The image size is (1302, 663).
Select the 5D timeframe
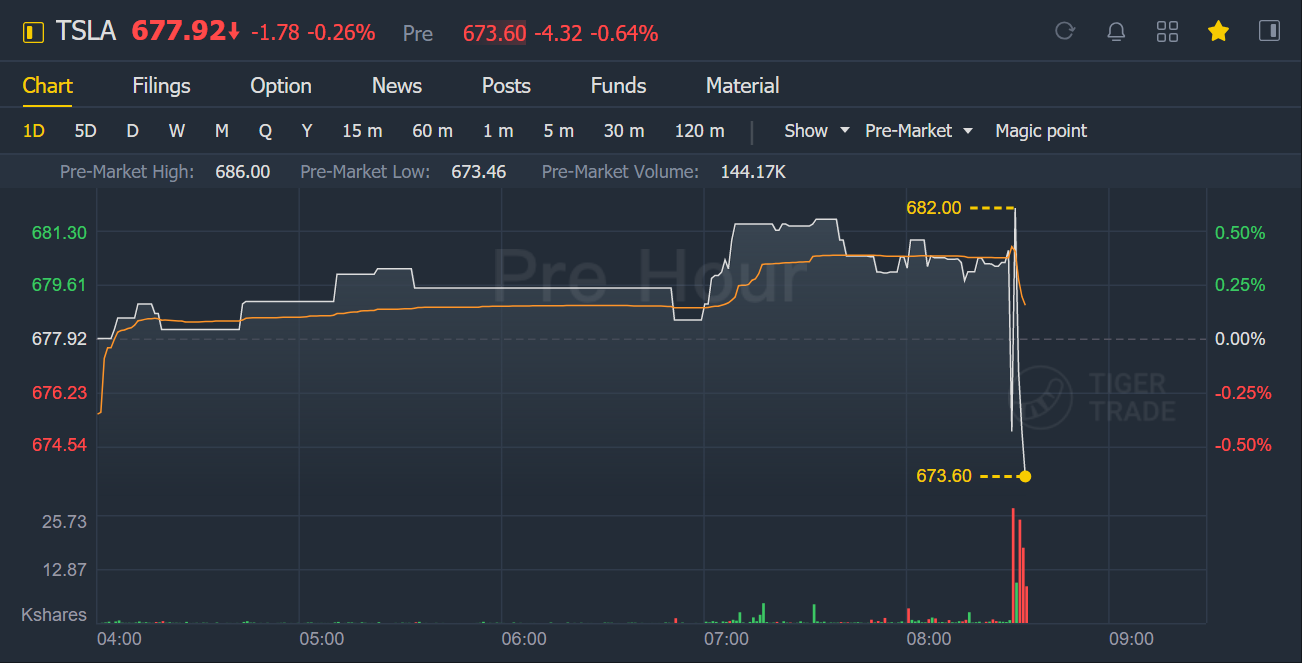[x=85, y=131]
